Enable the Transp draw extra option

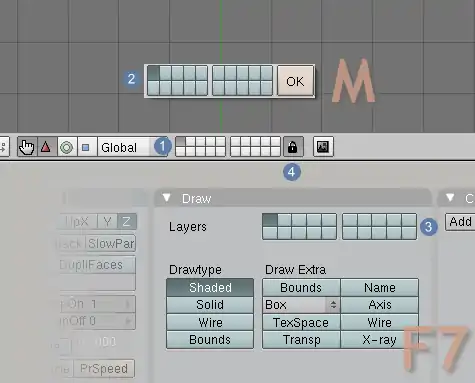[301, 340]
